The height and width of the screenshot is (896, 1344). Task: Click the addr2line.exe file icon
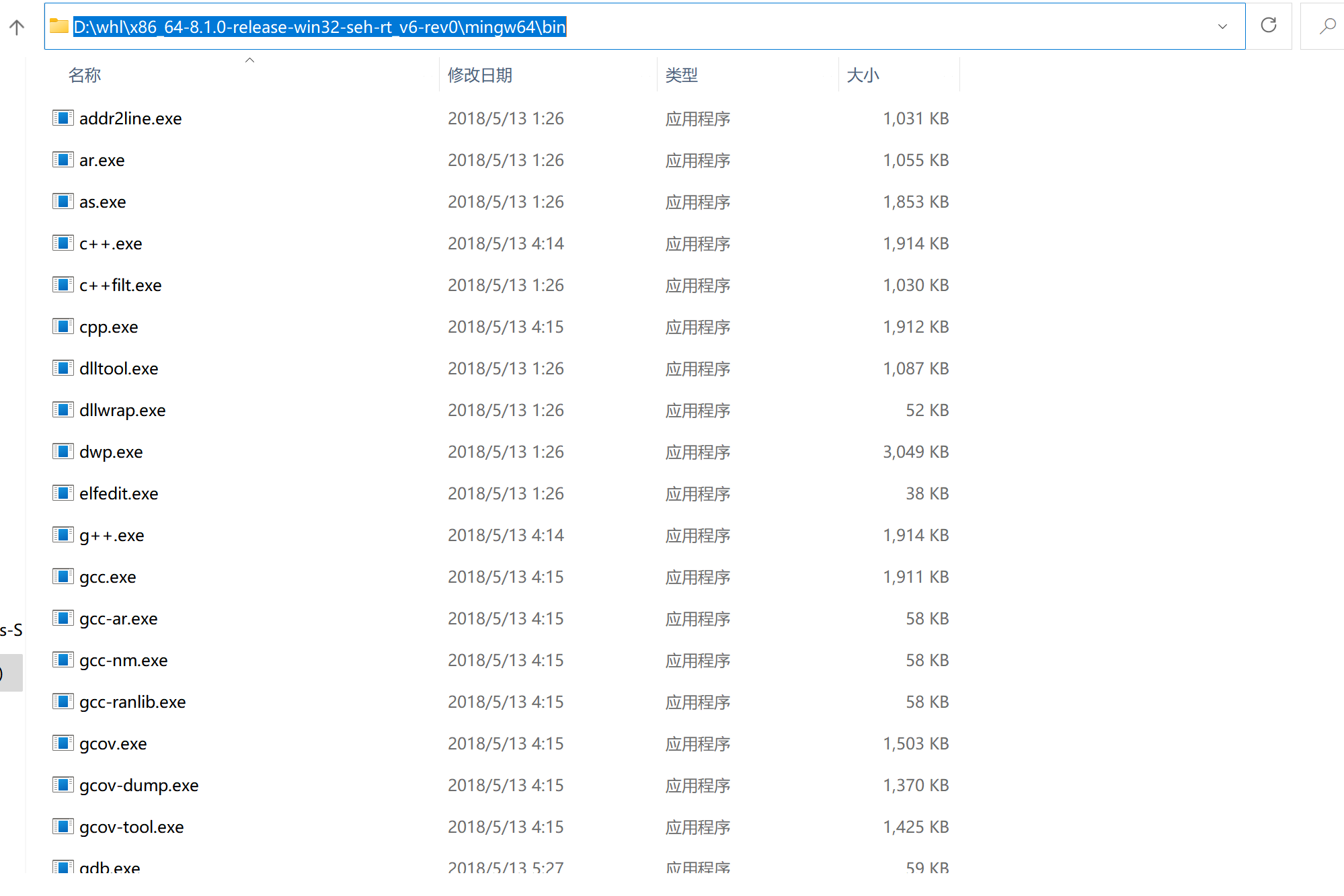tap(63, 118)
